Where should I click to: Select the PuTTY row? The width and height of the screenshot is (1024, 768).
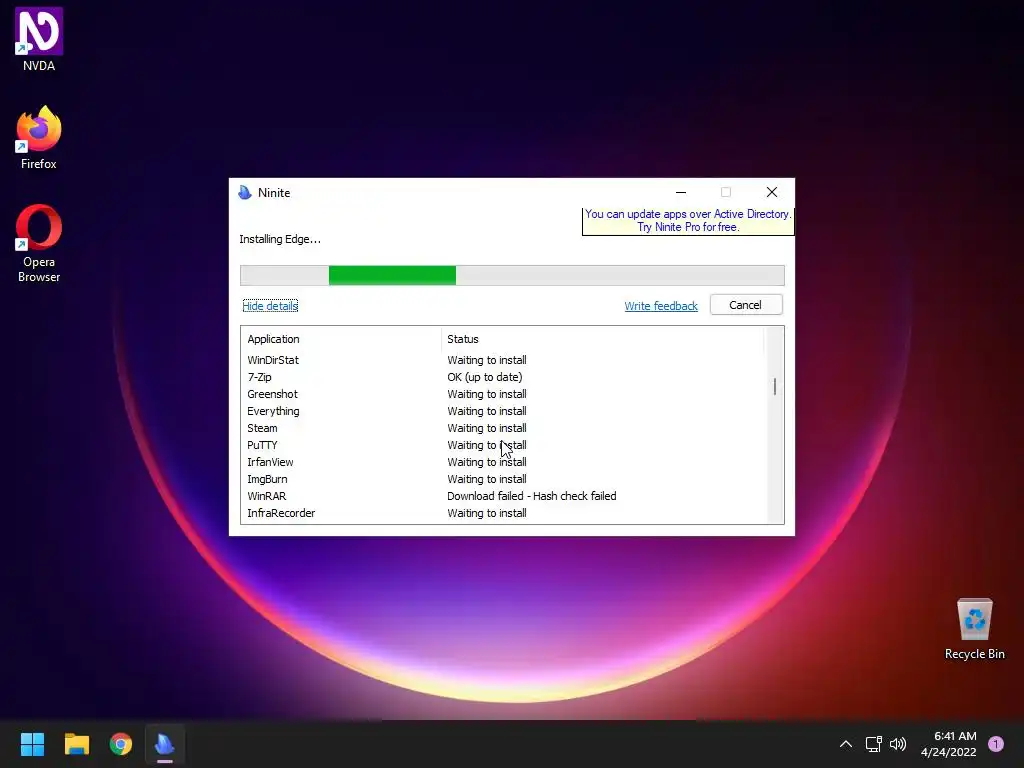(x=504, y=445)
